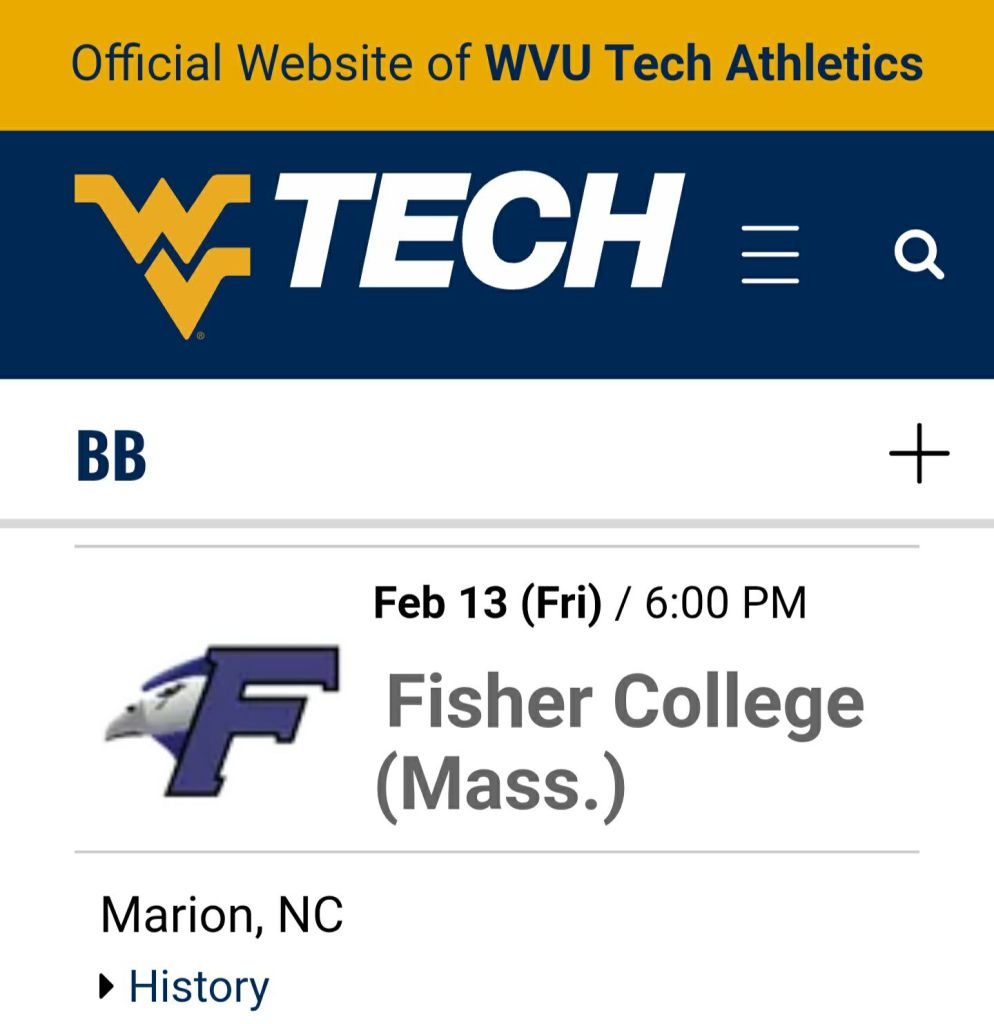Click the bold WVU Tech Athletics text
Viewport: 994px width, 1024px height.
tap(704, 64)
